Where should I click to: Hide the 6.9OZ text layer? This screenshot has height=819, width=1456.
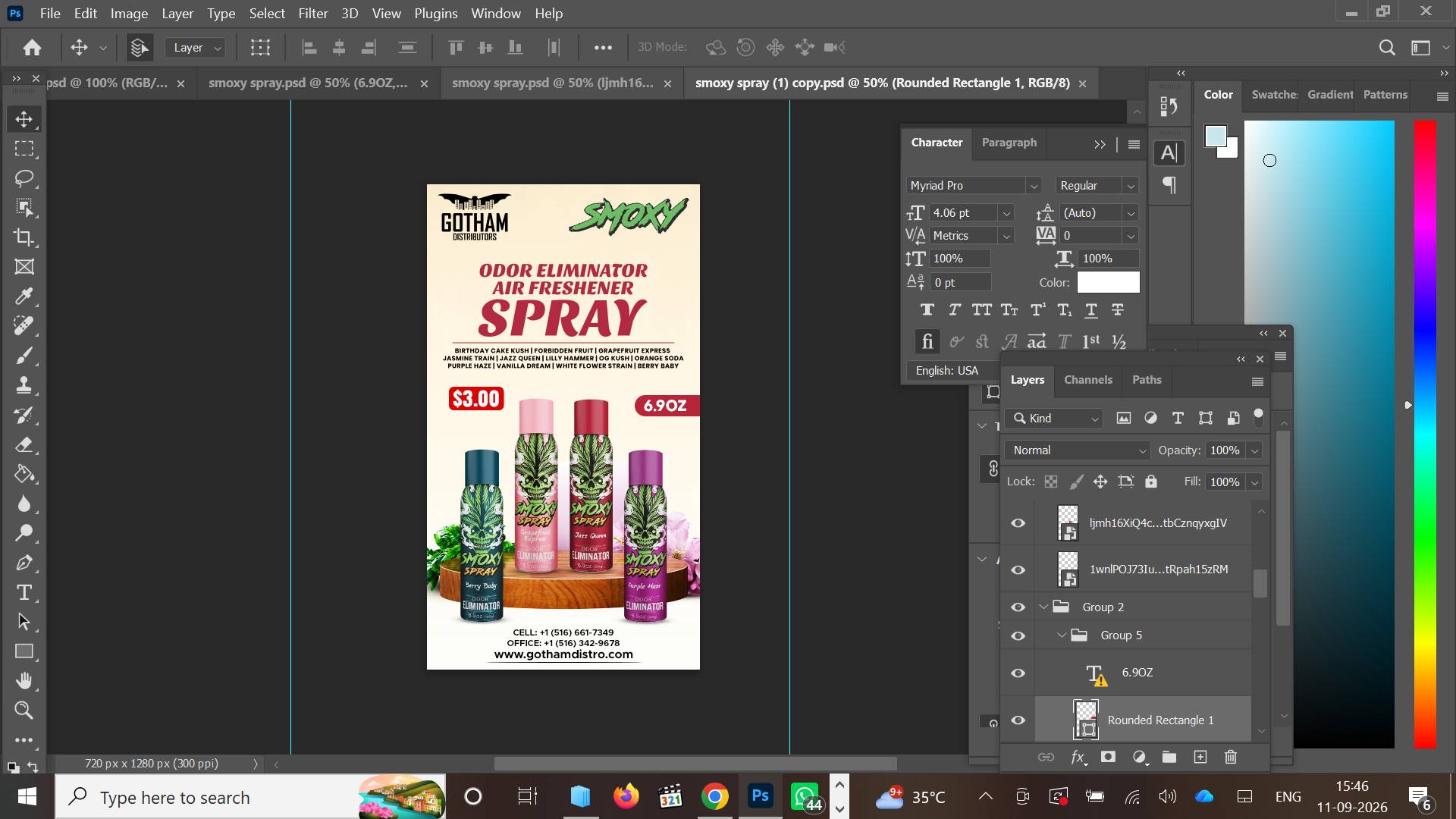click(x=1018, y=673)
